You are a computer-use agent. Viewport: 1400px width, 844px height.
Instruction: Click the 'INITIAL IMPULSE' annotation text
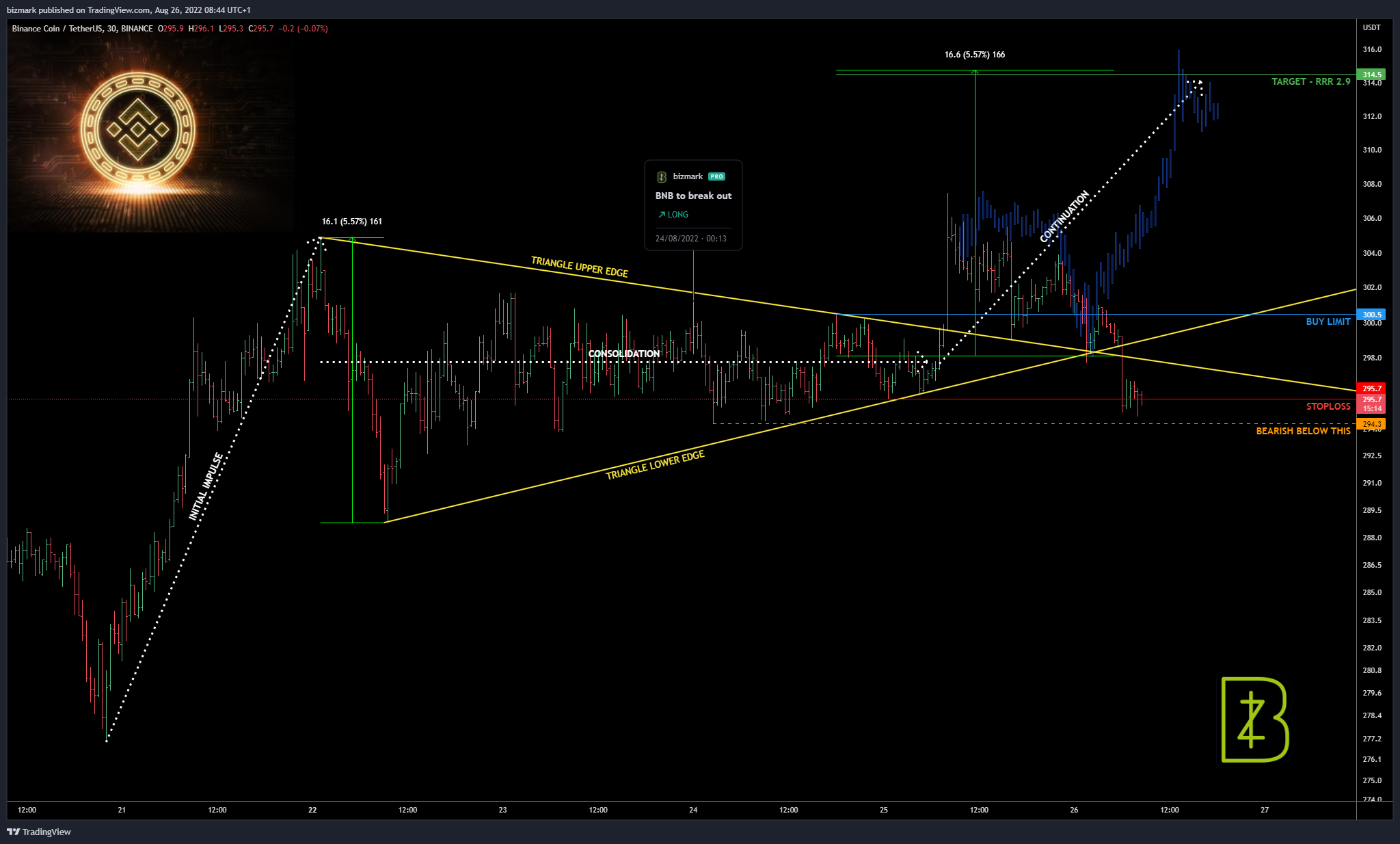206,486
